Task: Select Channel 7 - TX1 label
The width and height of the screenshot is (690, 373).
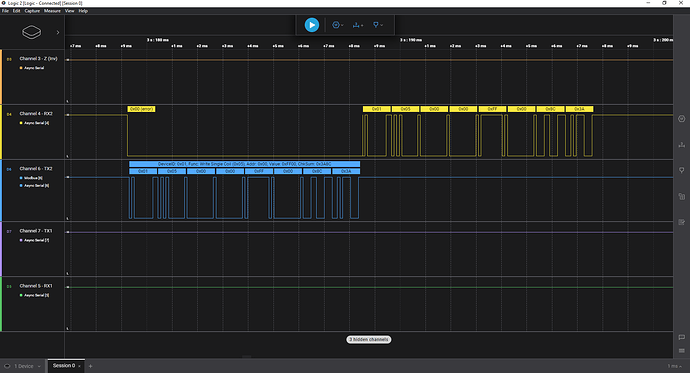Action: (x=36, y=230)
